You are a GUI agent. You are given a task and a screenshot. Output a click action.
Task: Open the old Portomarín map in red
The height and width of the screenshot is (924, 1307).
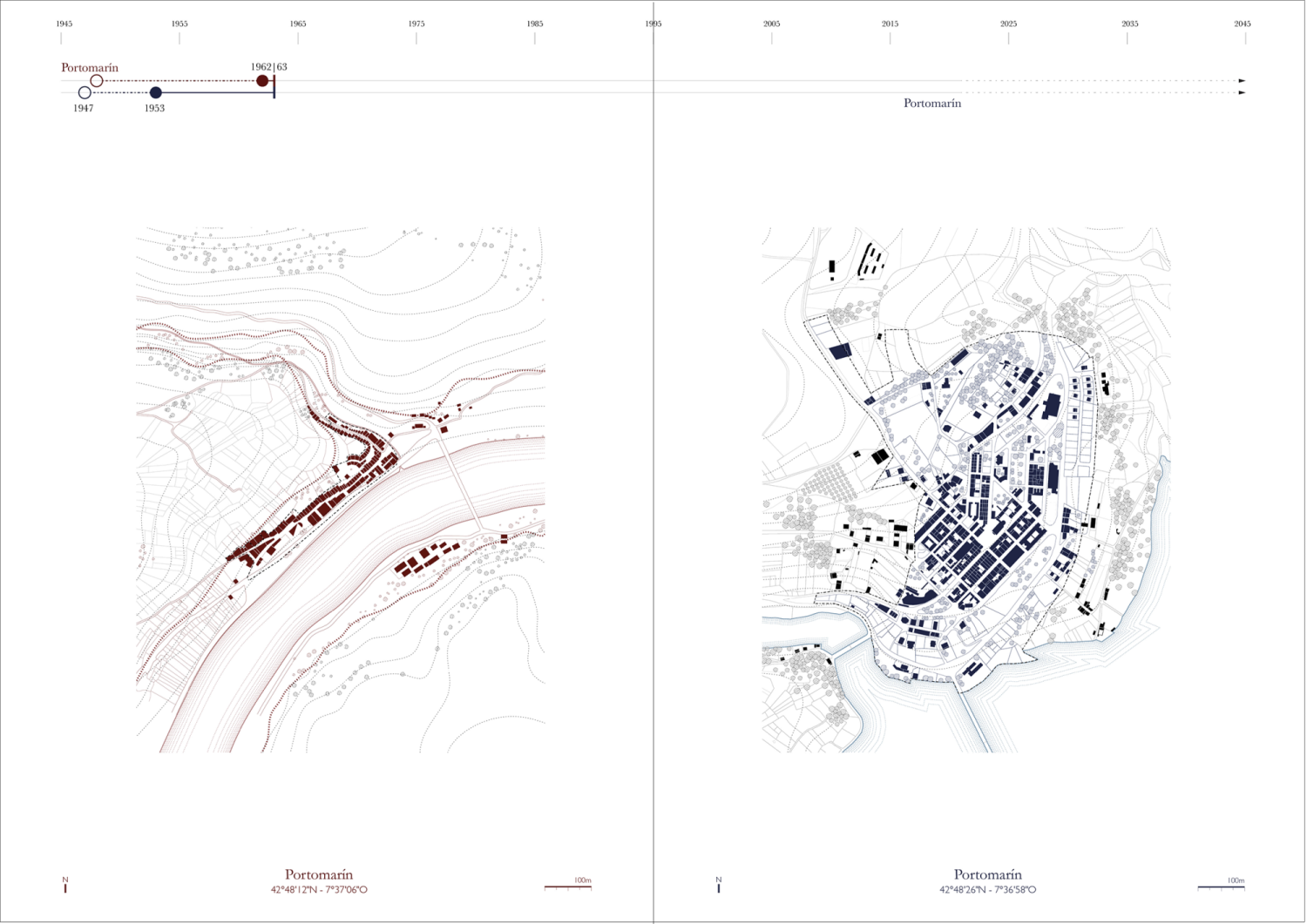[x=341, y=489]
